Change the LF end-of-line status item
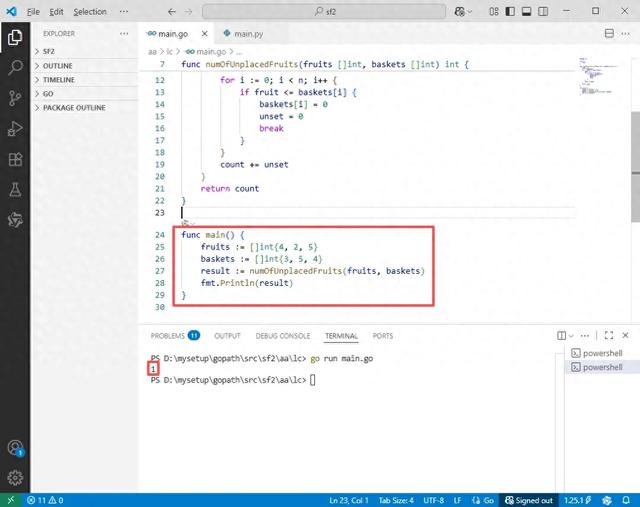The width and height of the screenshot is (640, 507). click(x=458, y=500)
